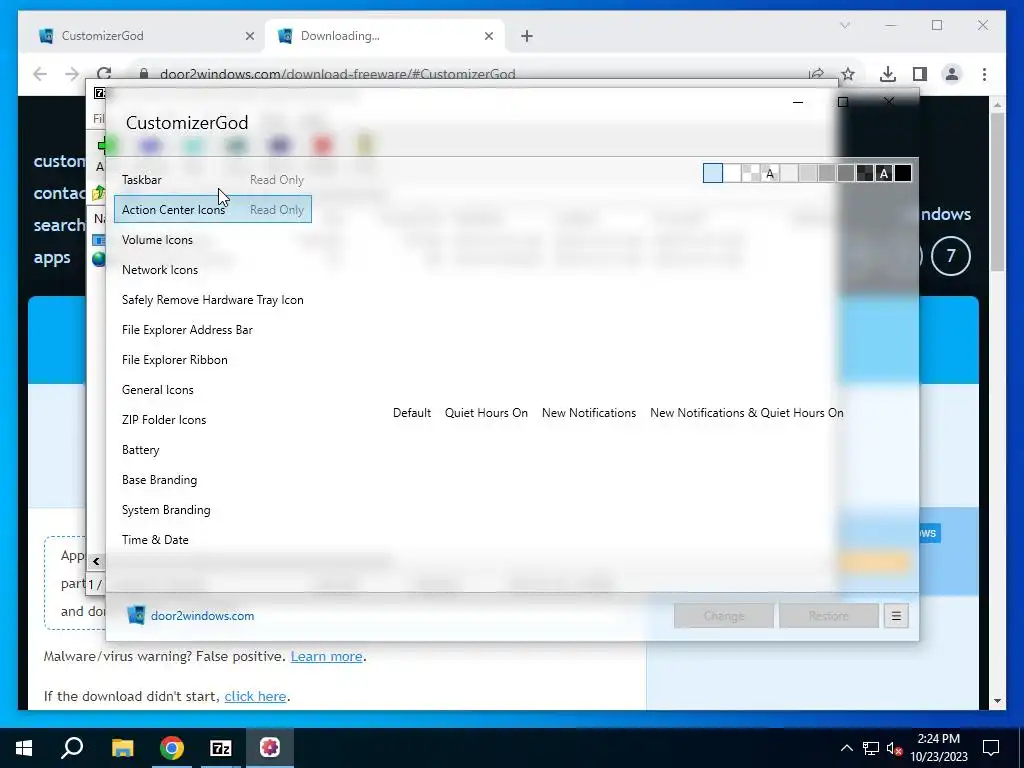
Task: Reload the page in Chrome
Action: pyautogui.click(x=104, y=74)
